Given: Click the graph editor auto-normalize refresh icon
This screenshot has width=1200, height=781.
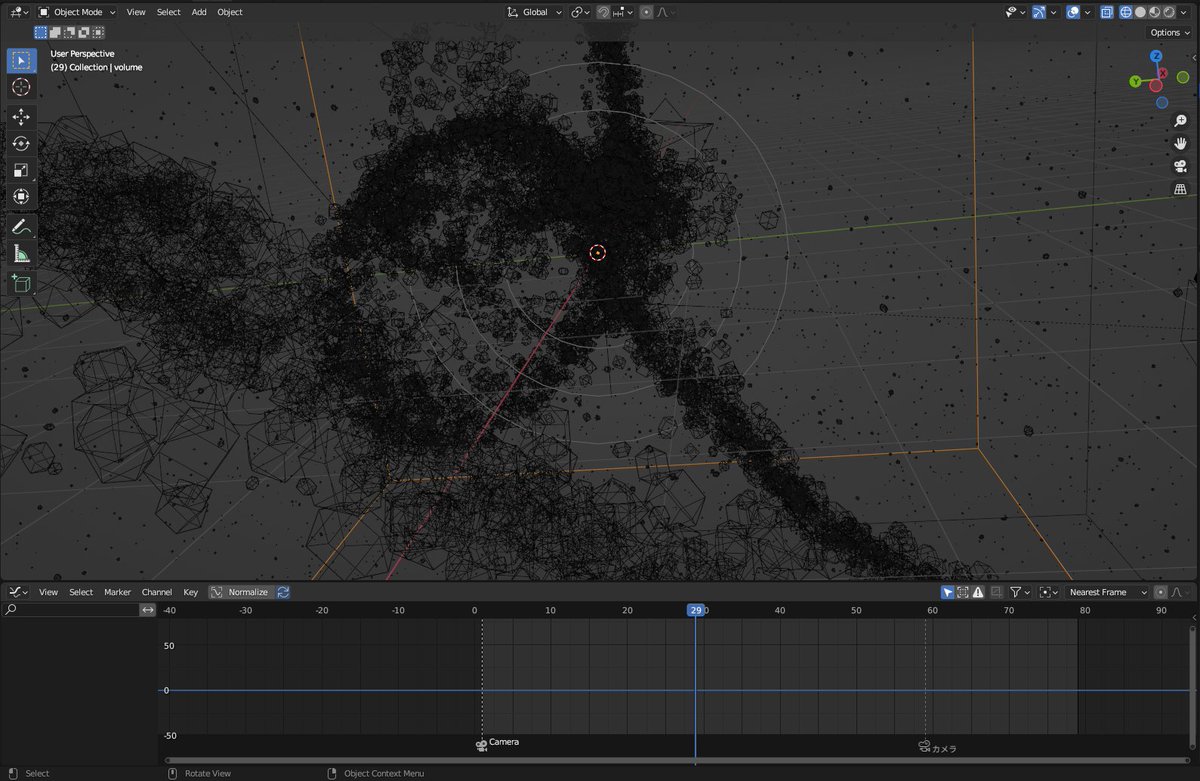Looking at the screenshot, I should [283, 592].
